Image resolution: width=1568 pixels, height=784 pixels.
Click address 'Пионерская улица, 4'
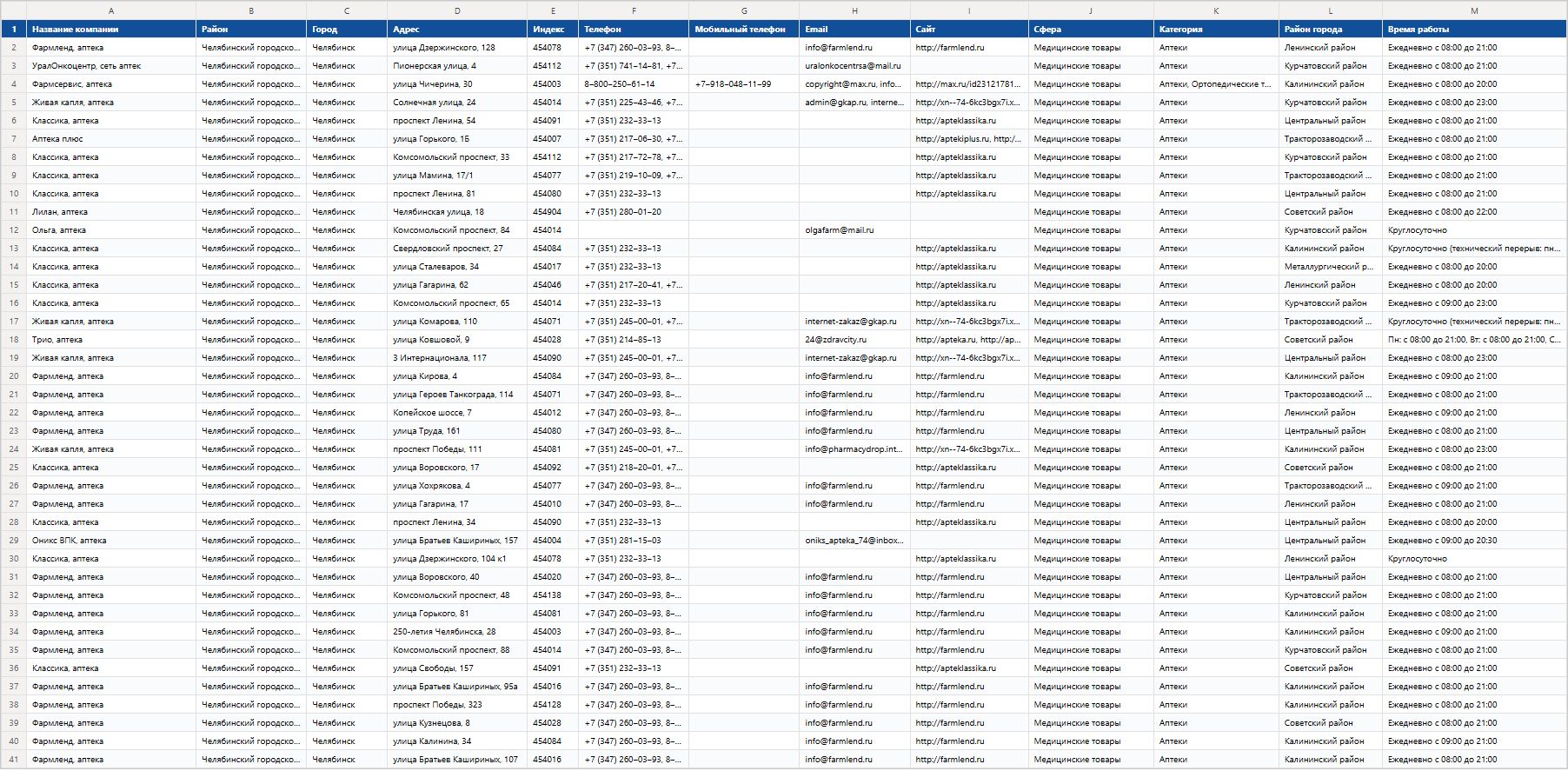[457, 66]
